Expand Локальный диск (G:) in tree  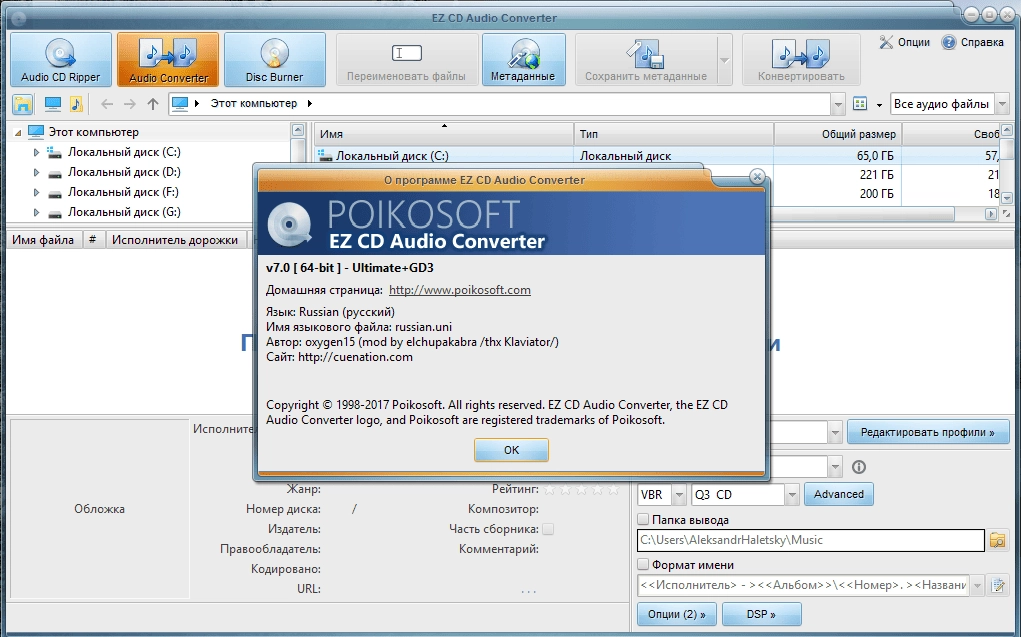coord(36,212)
